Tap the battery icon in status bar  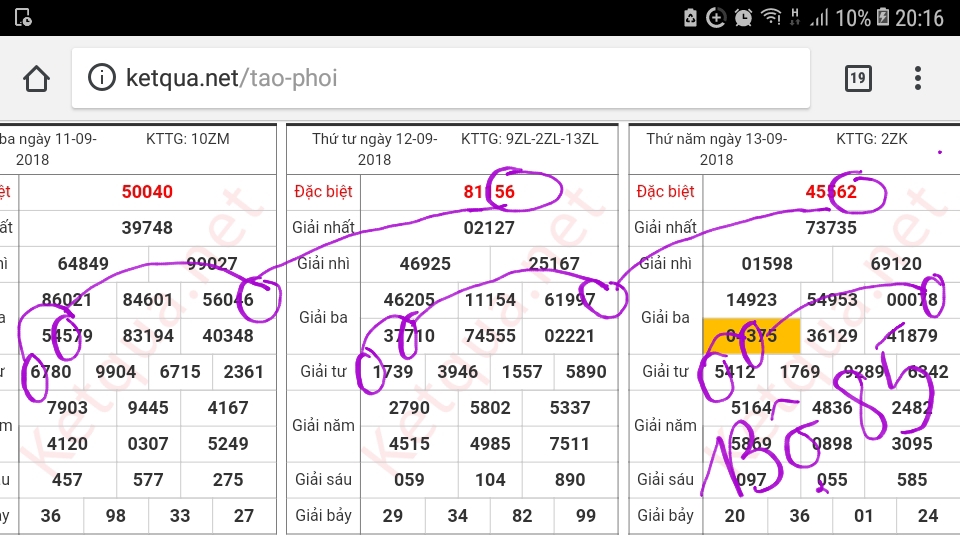coord(883,17)
